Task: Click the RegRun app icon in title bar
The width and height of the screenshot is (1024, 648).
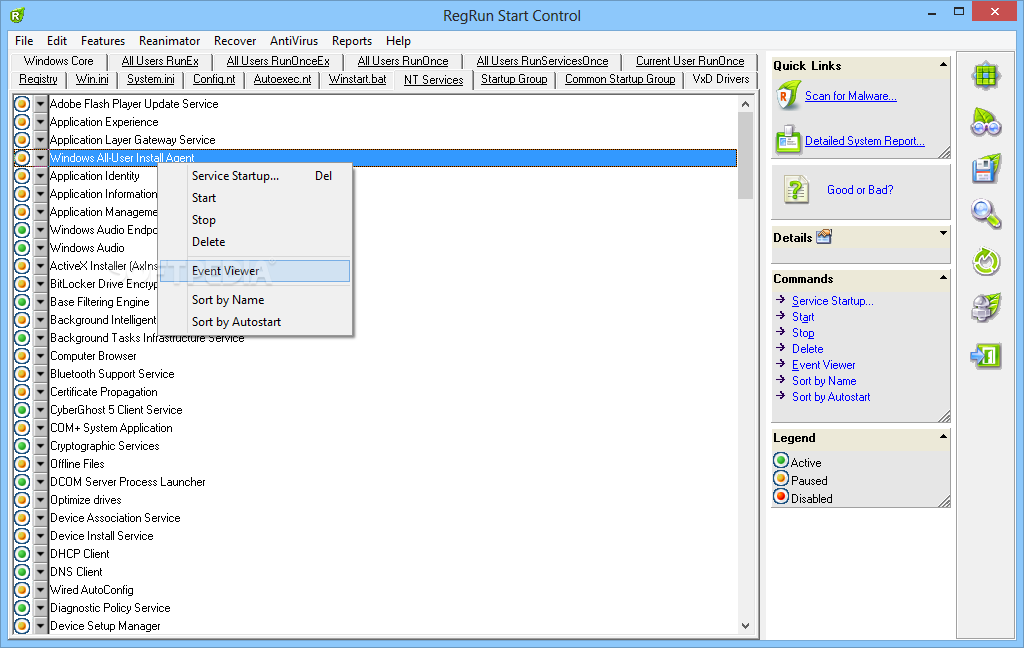Action: [18, 14]
